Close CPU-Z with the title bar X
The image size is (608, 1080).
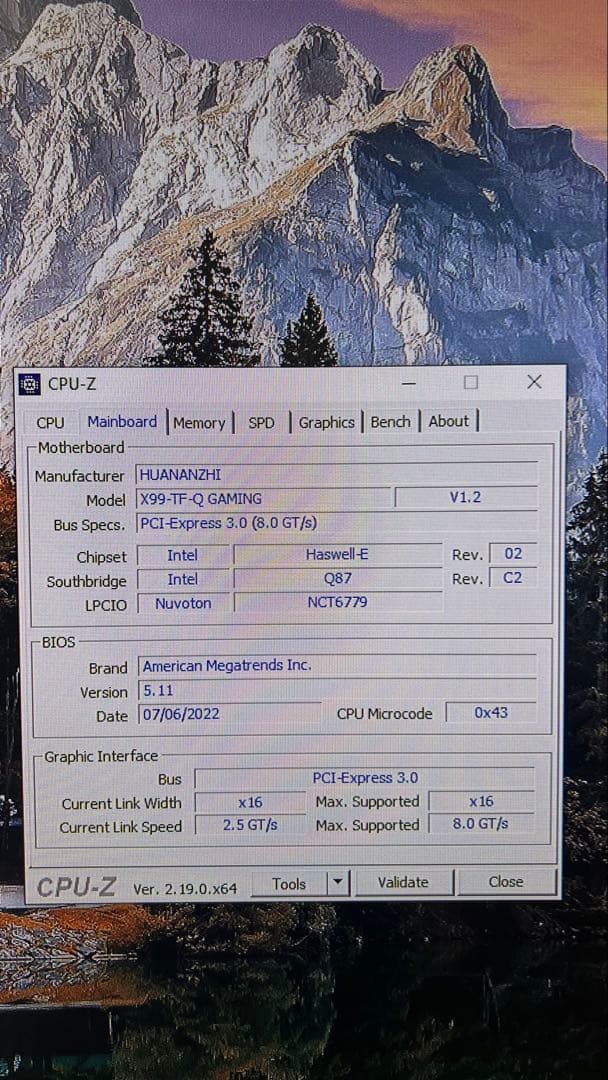pyautogui.click(x=534, y=382)
